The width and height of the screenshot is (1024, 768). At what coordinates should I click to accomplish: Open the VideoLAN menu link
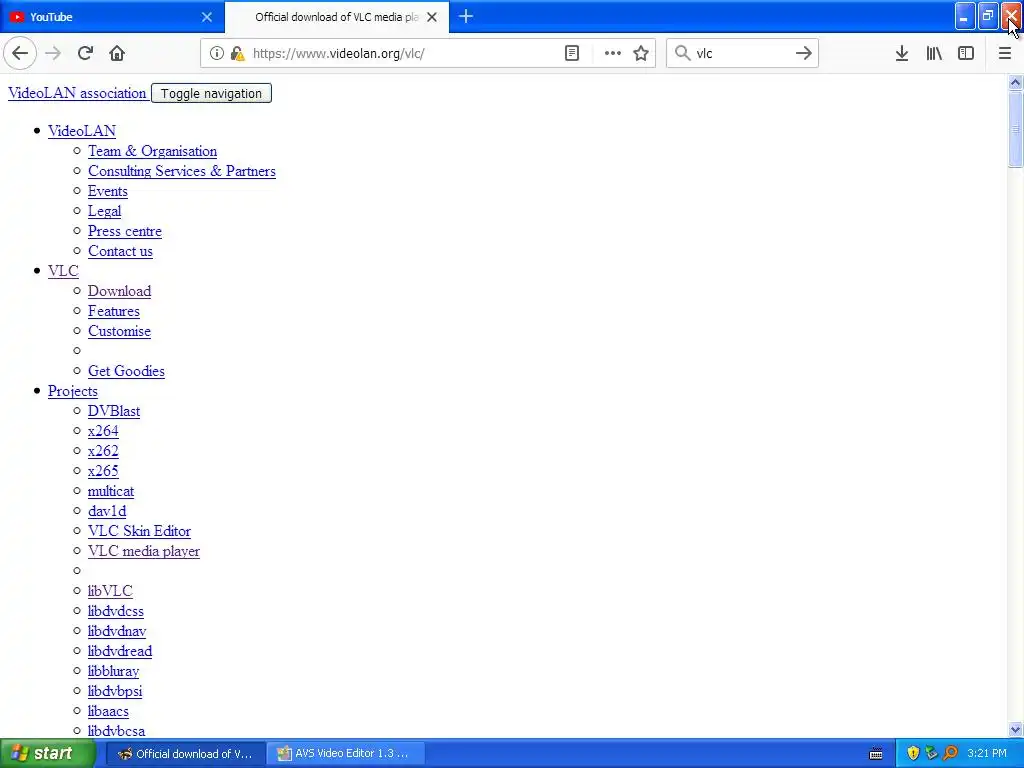click(x=82, y=131)
